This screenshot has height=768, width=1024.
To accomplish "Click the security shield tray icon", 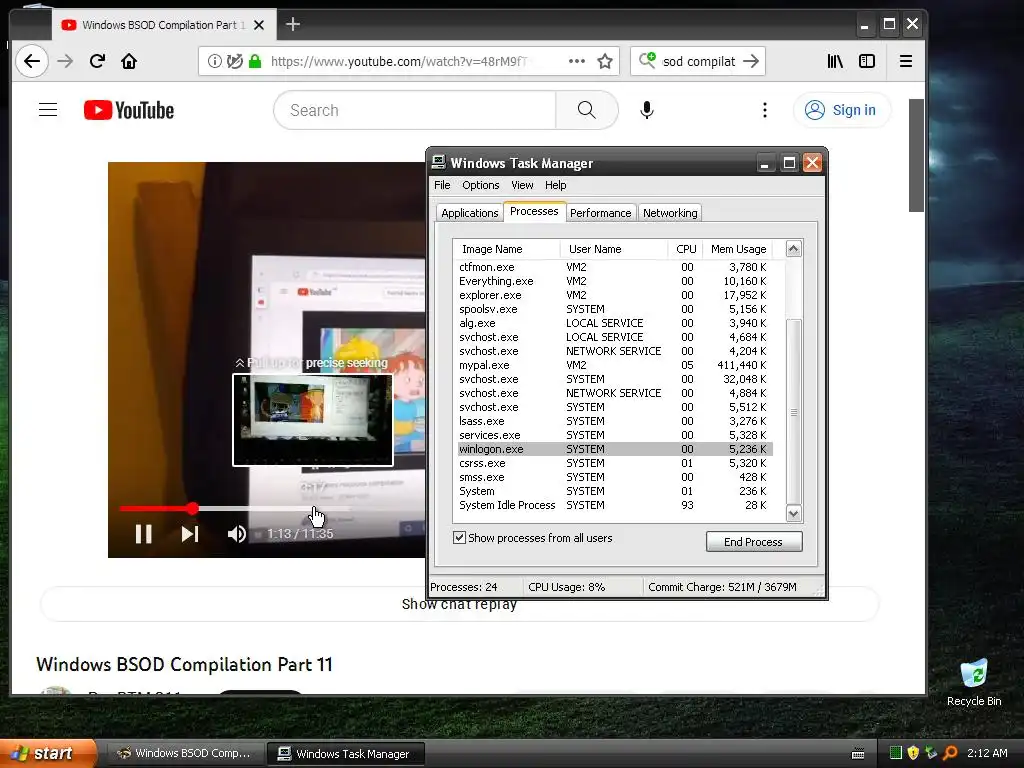I will coord(913,753).
